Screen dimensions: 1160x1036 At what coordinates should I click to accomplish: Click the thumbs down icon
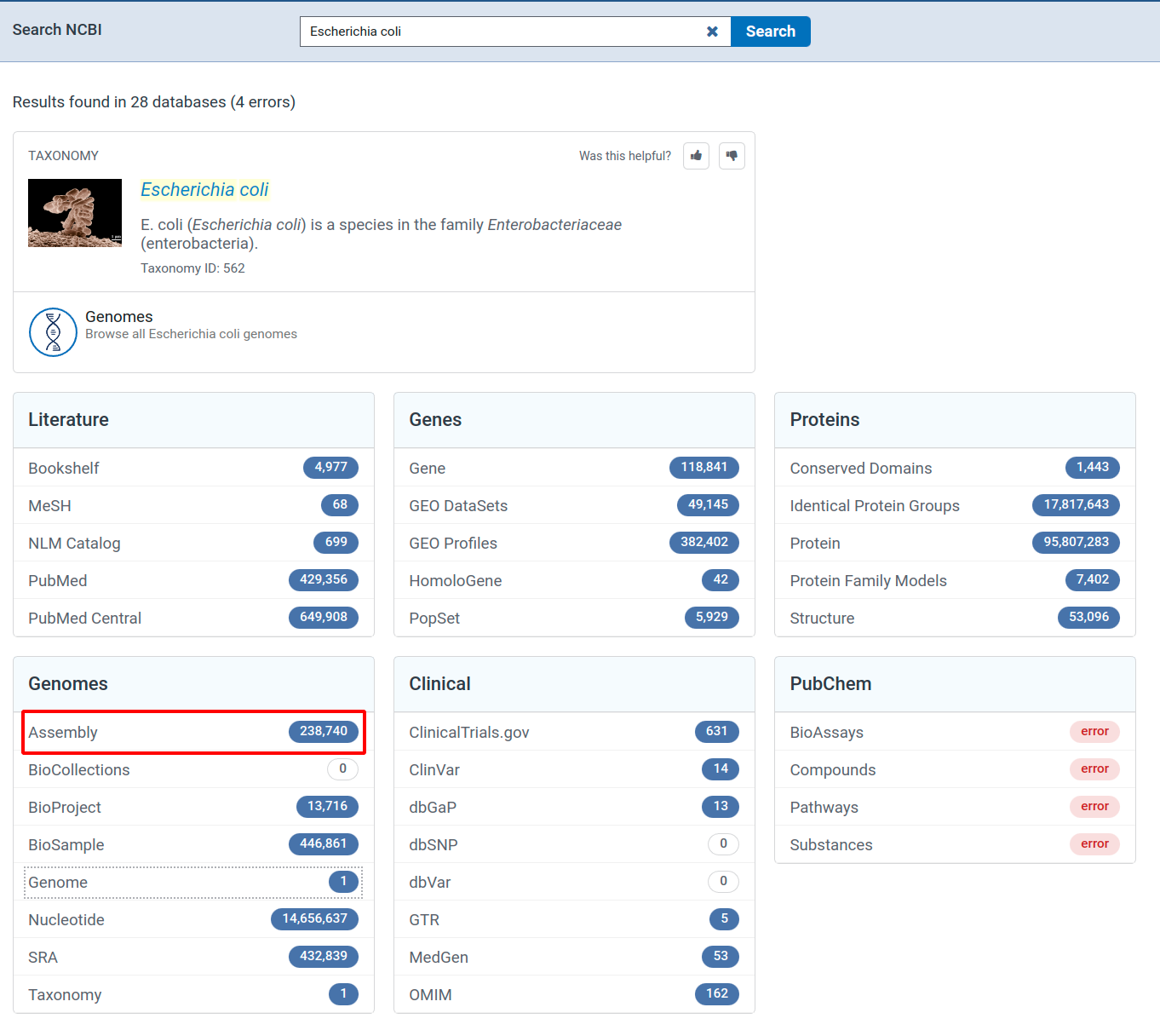click(x=732, y=156)
